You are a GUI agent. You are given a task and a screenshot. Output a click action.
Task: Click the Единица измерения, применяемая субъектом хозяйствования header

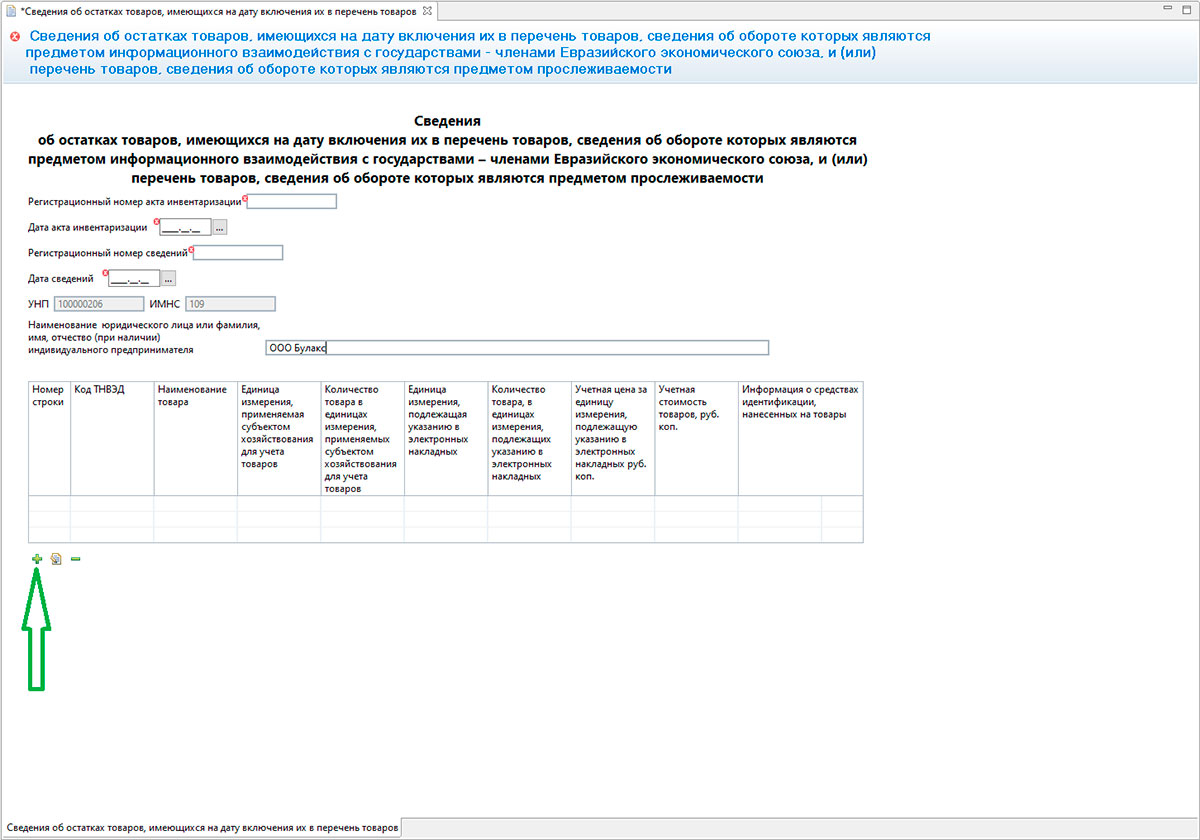(x=279, y=438)
